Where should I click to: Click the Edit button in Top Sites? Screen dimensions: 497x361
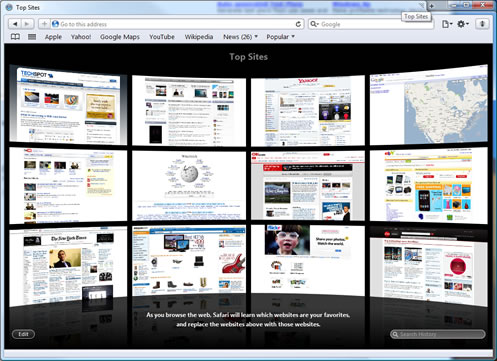[23, 334]
